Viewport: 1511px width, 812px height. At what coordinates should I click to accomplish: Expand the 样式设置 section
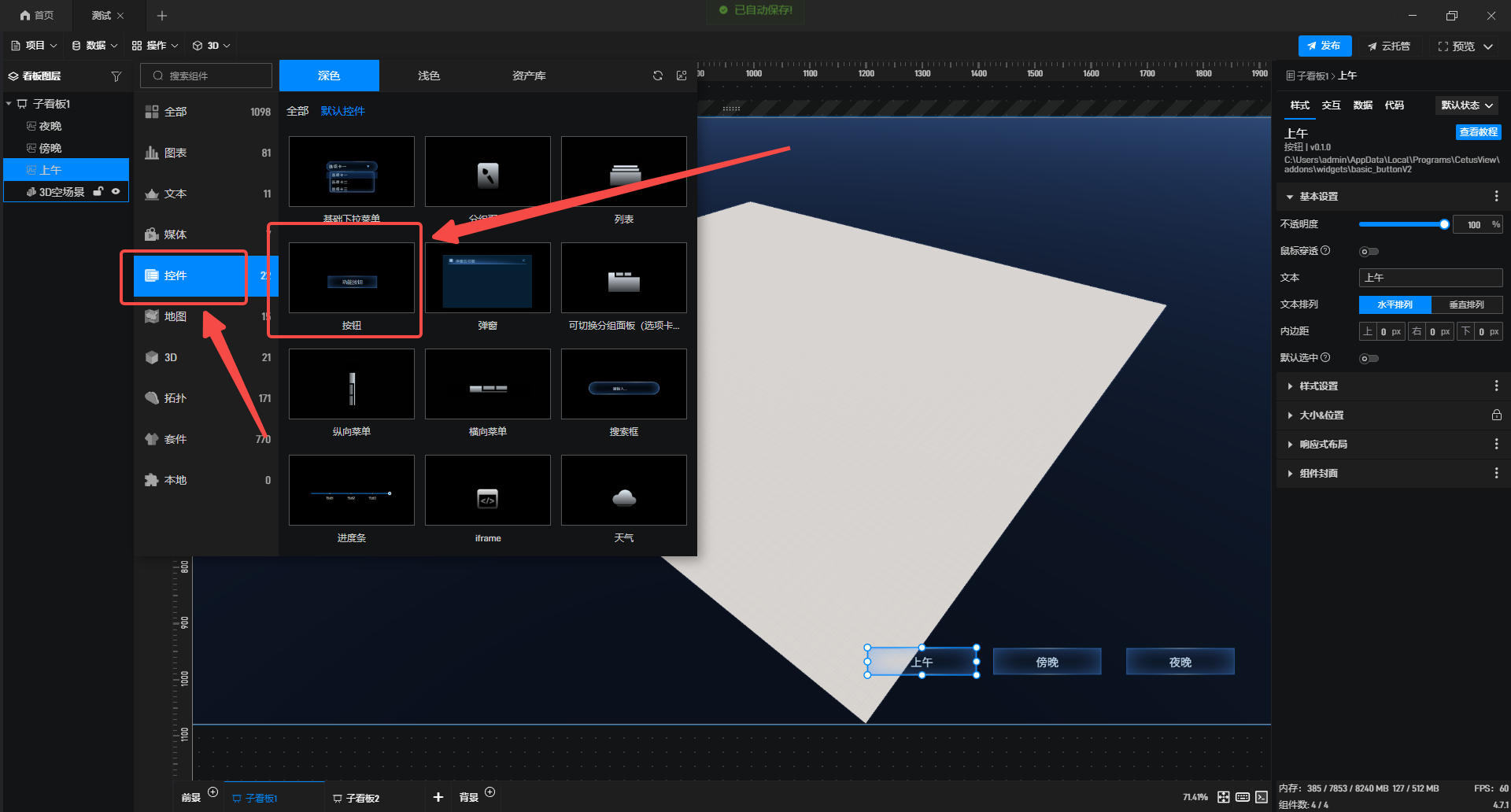pyautogui.click(x=1318, y=386)
